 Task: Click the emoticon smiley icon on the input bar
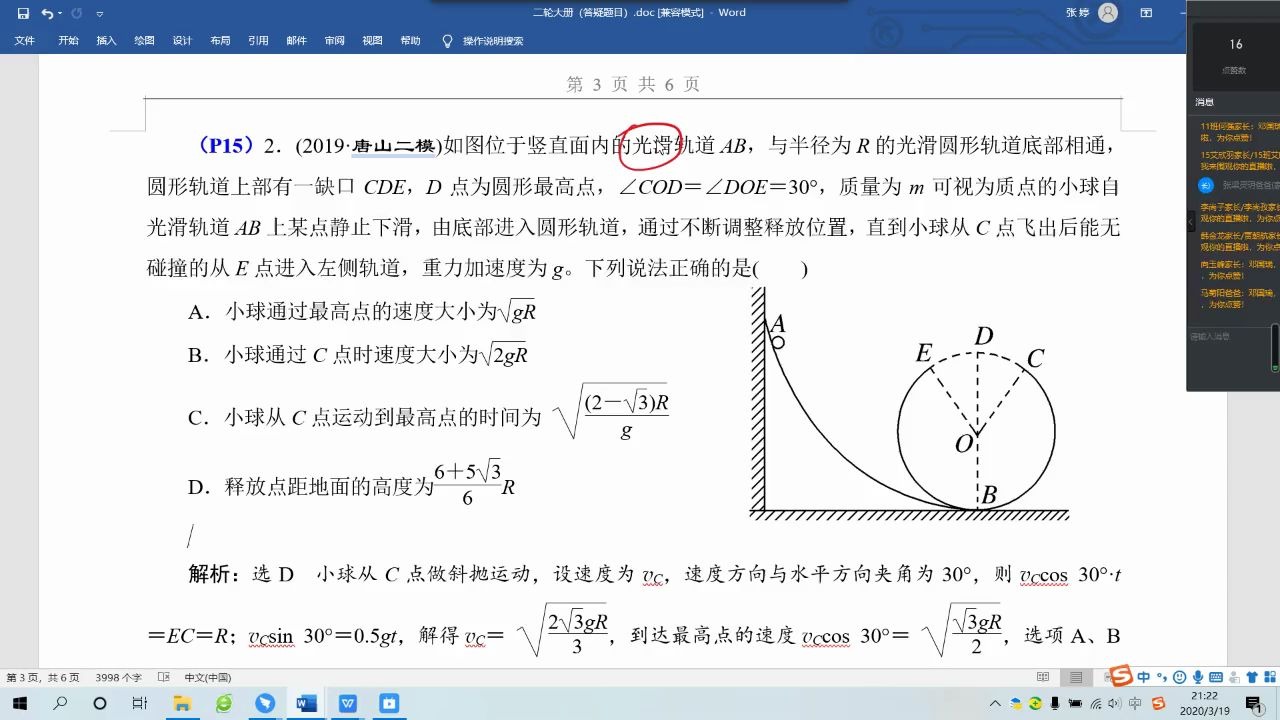point(1180,677)
